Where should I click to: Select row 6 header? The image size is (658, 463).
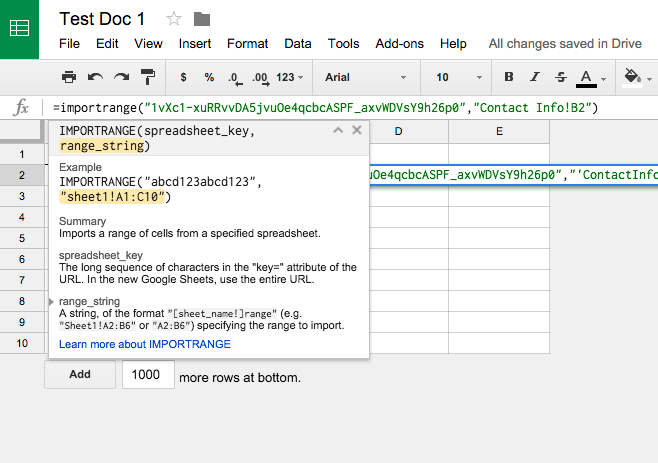[x=22, y=259]
